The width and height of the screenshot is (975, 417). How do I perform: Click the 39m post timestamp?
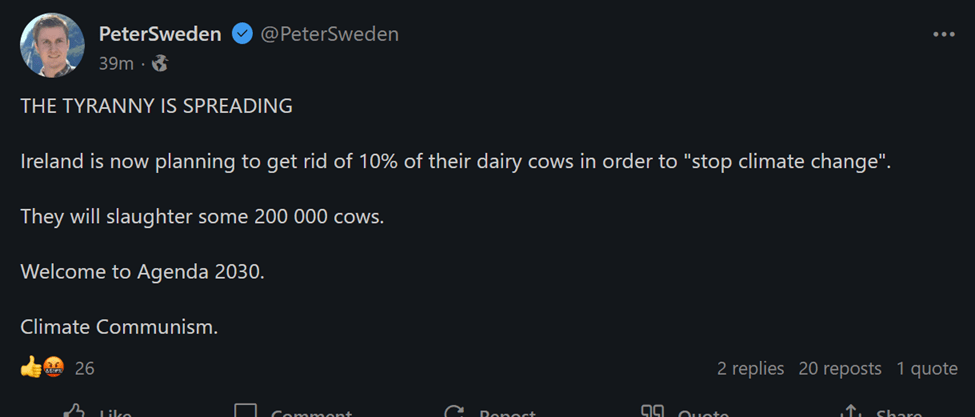pos(116,64)
